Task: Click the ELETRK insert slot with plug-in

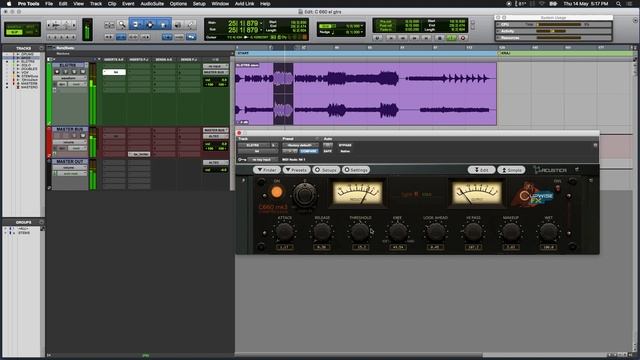Action: [x=114, y=72]
